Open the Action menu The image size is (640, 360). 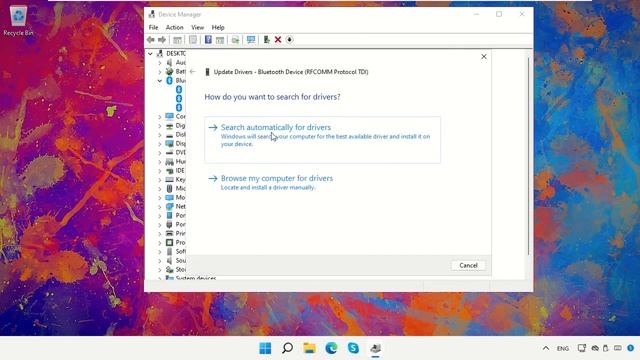coord(174,27)
